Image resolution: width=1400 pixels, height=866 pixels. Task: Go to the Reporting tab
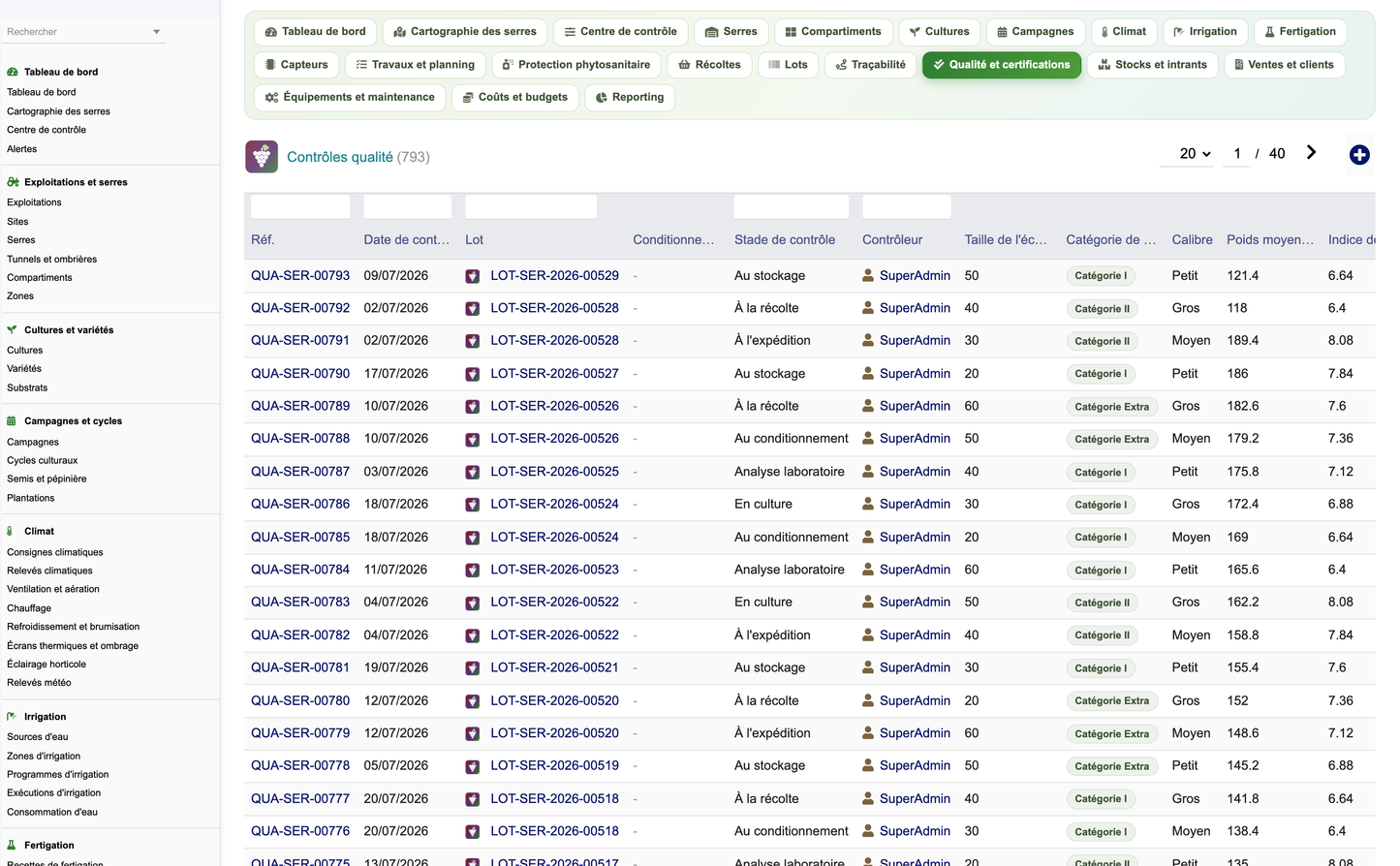pos(630,98)
